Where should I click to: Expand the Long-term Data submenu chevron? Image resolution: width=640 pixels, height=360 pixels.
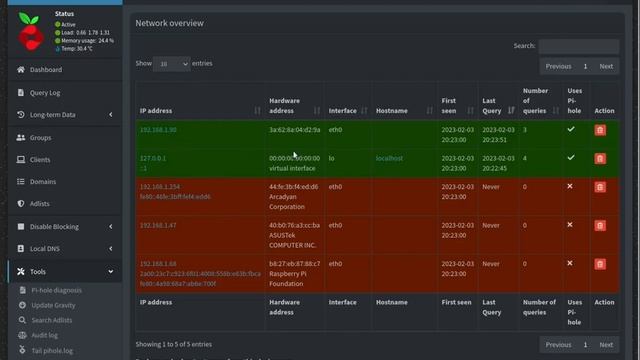coord(111,115)
